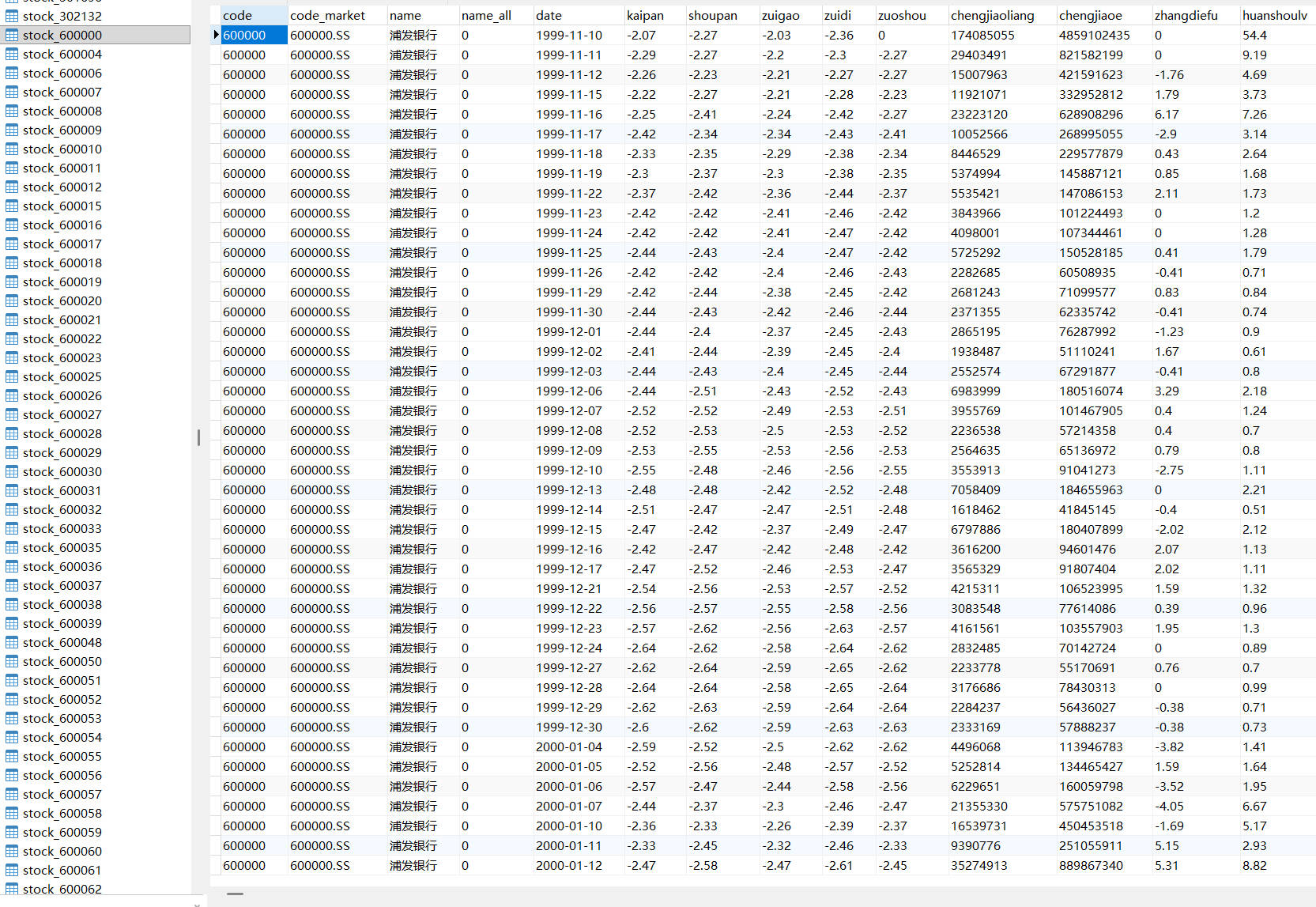This screenshot has height=907, width=1316.
Task: Click the sidebar splitter handle
Action: (198, 436)
